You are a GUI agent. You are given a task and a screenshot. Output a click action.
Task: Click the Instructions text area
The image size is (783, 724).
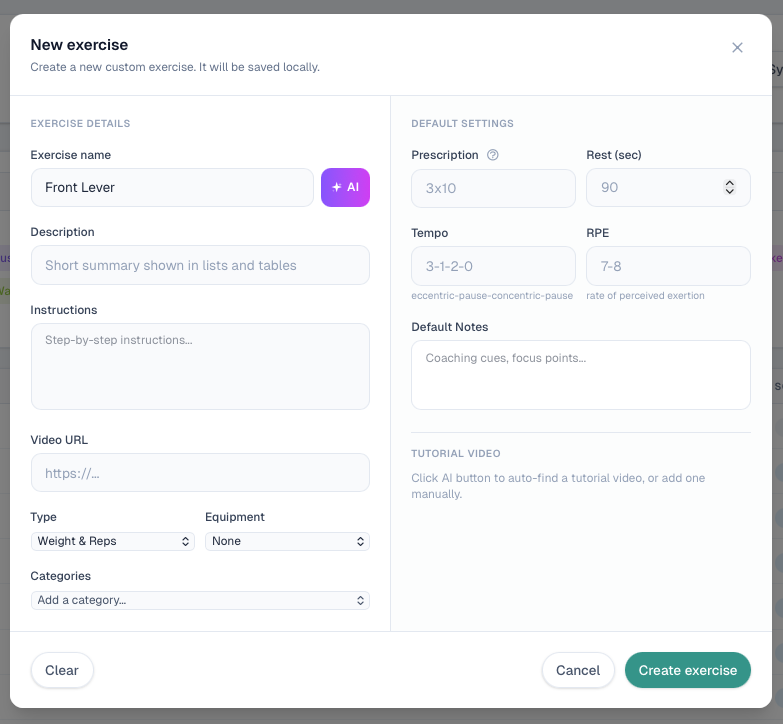coord(200,366)
